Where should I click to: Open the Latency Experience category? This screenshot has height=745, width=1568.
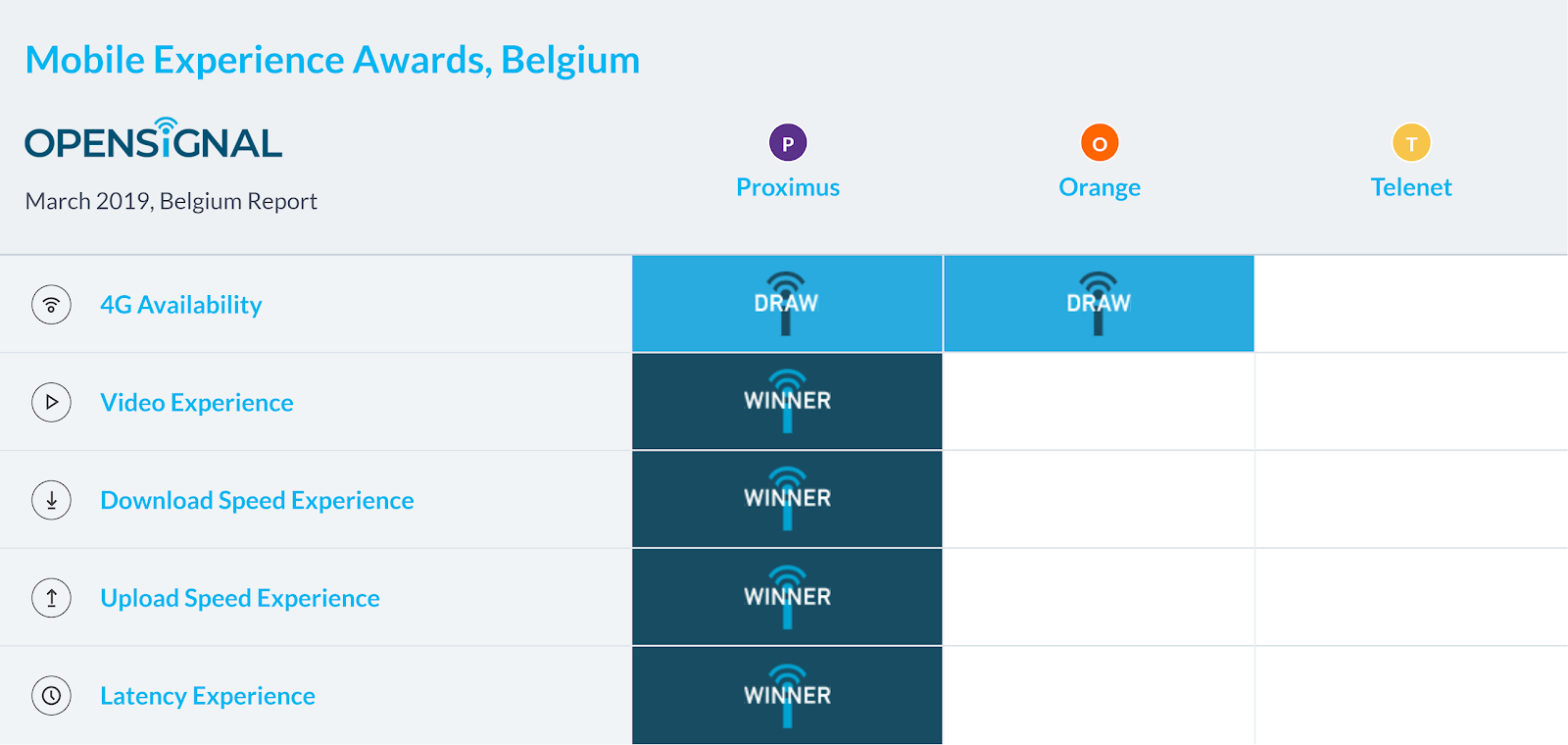point(208,696)
